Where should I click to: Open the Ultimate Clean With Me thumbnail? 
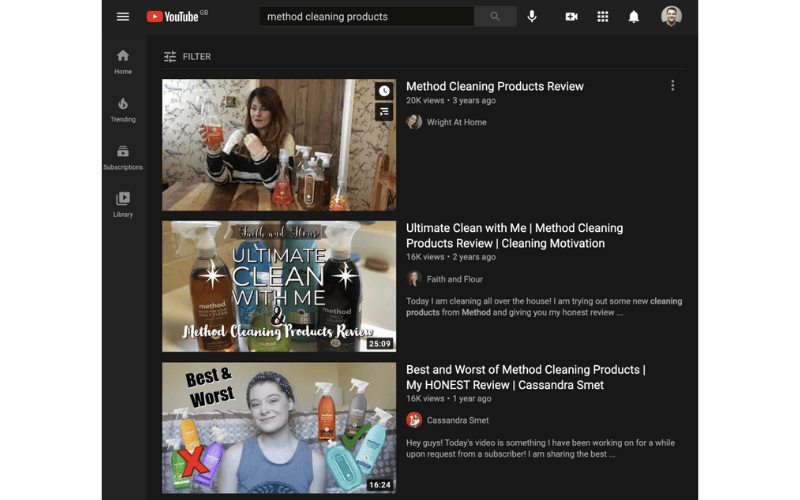tap(279, 286)
